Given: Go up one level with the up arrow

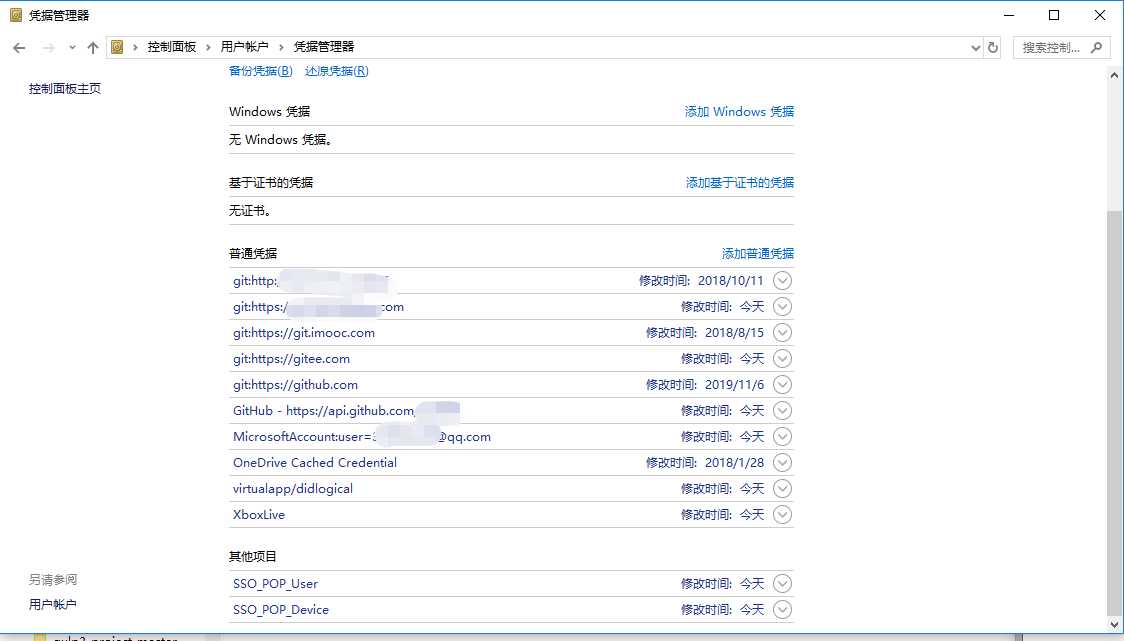Looking at the screenshot, I should click(92, 46).
